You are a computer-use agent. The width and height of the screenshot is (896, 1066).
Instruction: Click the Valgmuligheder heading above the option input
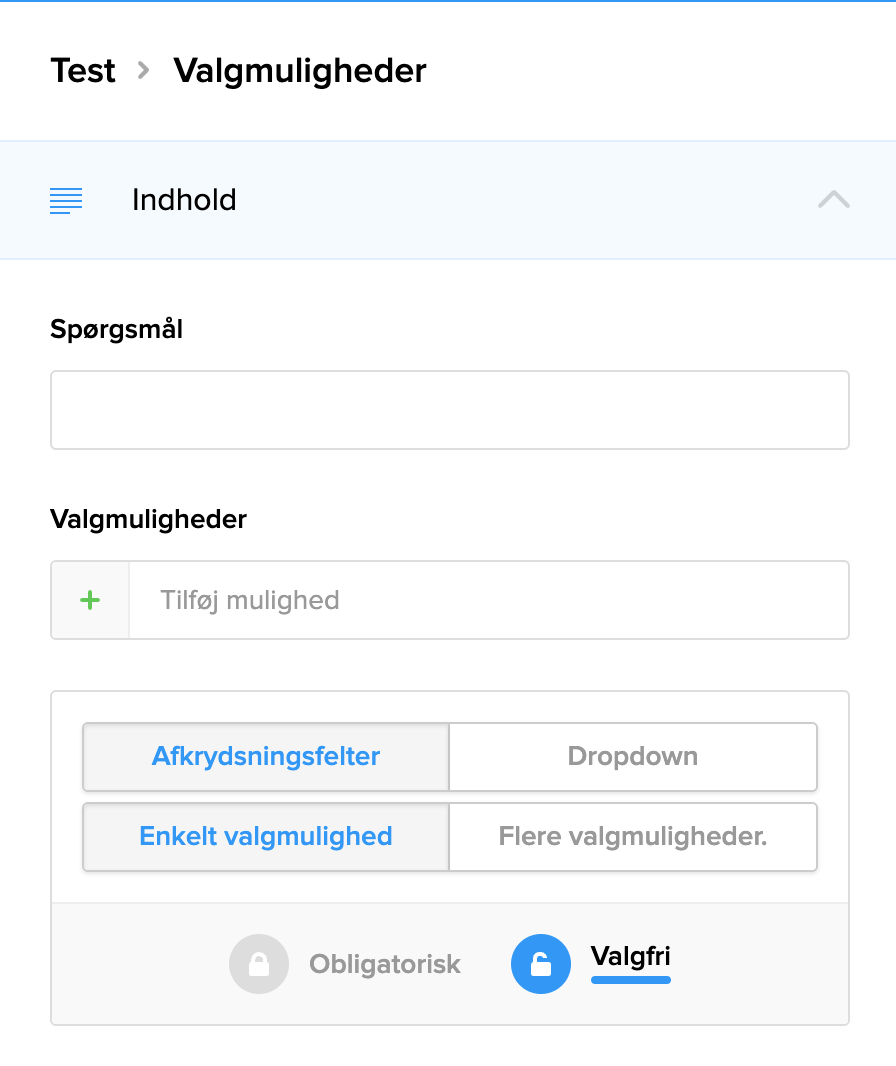tap(147, 519)
